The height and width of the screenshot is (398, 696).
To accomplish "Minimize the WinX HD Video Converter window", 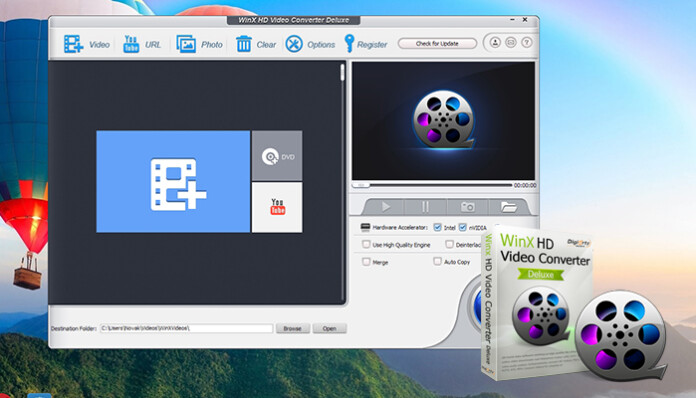I will [512, 20].
